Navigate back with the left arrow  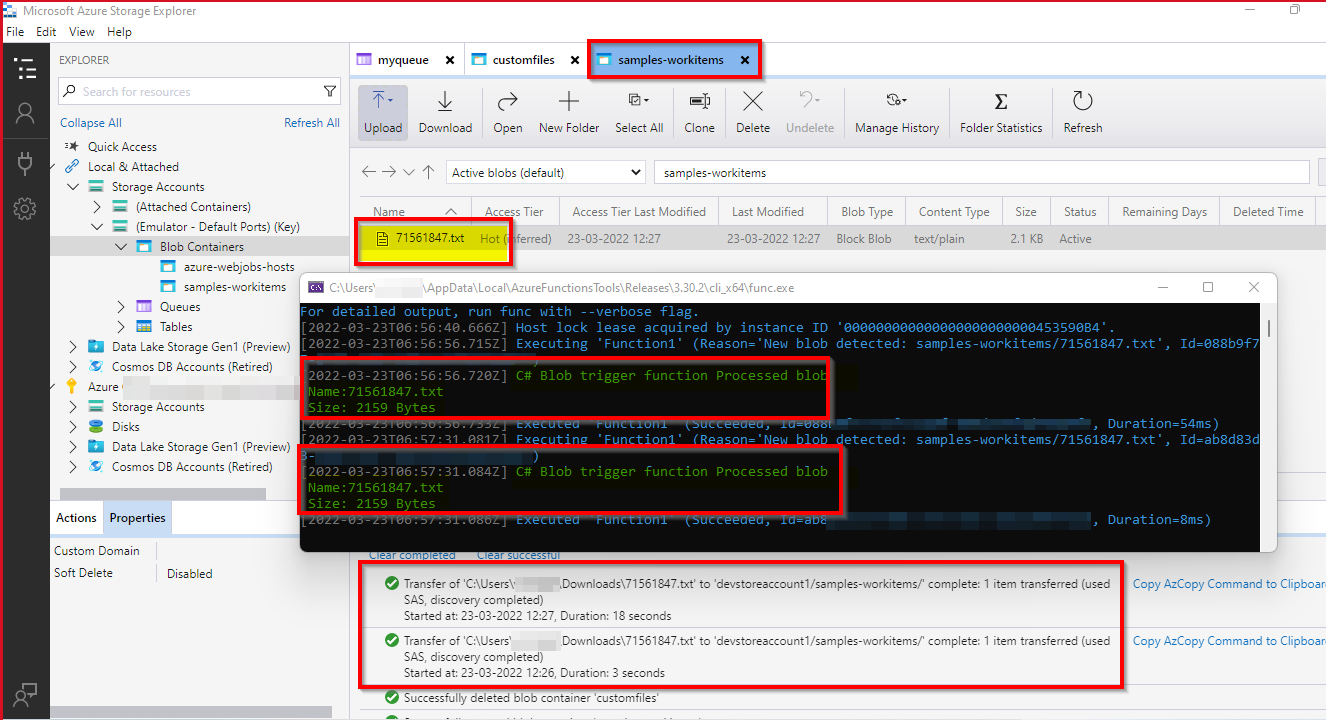(369, 172)
